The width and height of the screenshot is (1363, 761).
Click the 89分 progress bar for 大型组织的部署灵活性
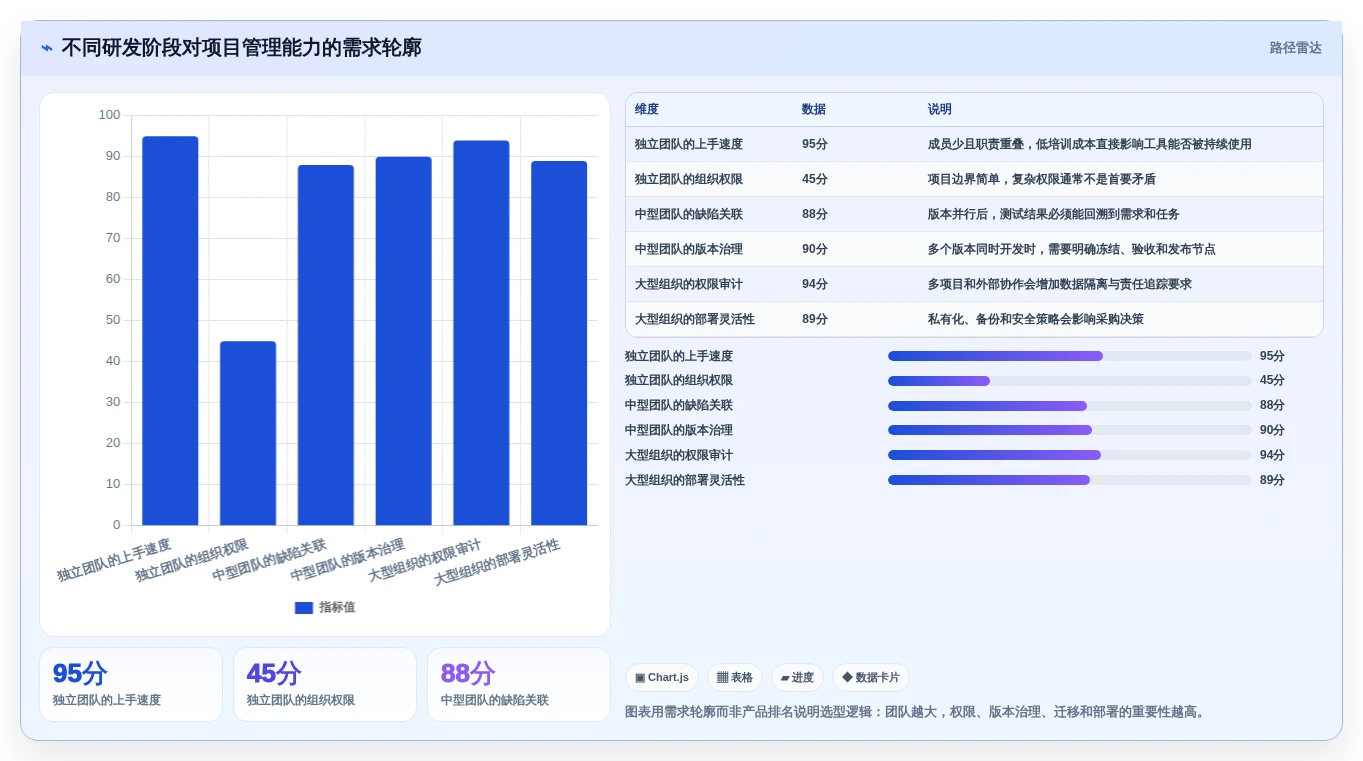pos(1070,480)
